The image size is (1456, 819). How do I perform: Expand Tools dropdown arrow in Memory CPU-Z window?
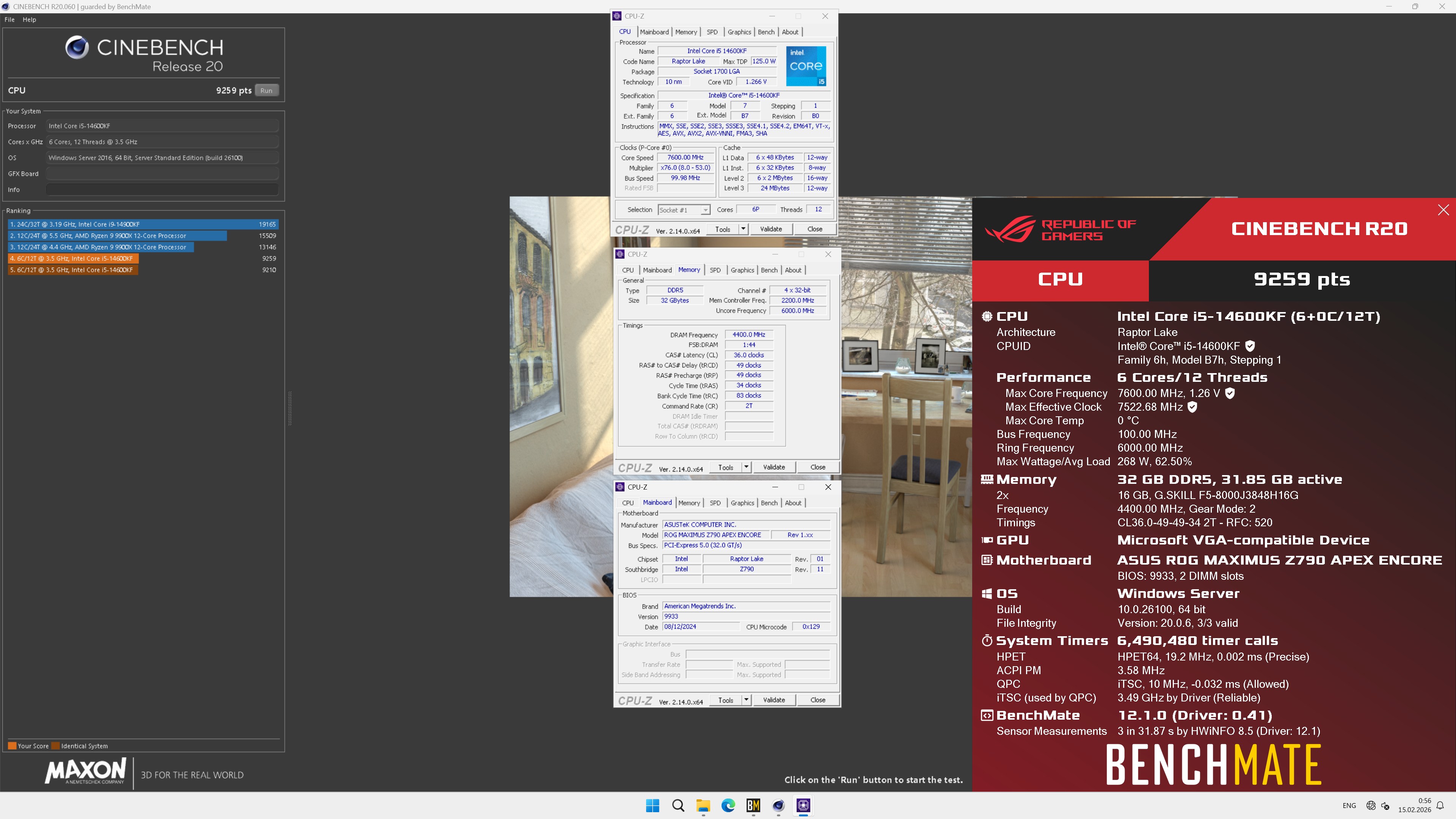(x=746, y=467)
